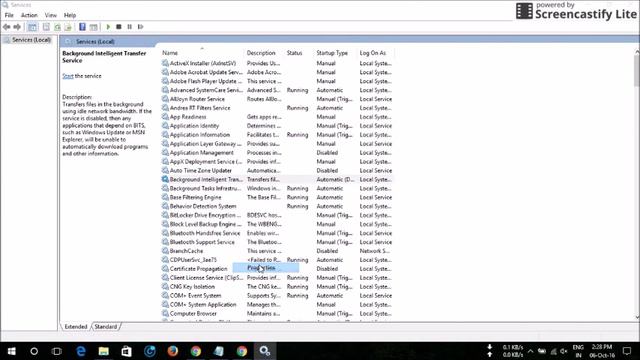
Task: Select Services (Local) in the left tree
Action: coord(31,40)
